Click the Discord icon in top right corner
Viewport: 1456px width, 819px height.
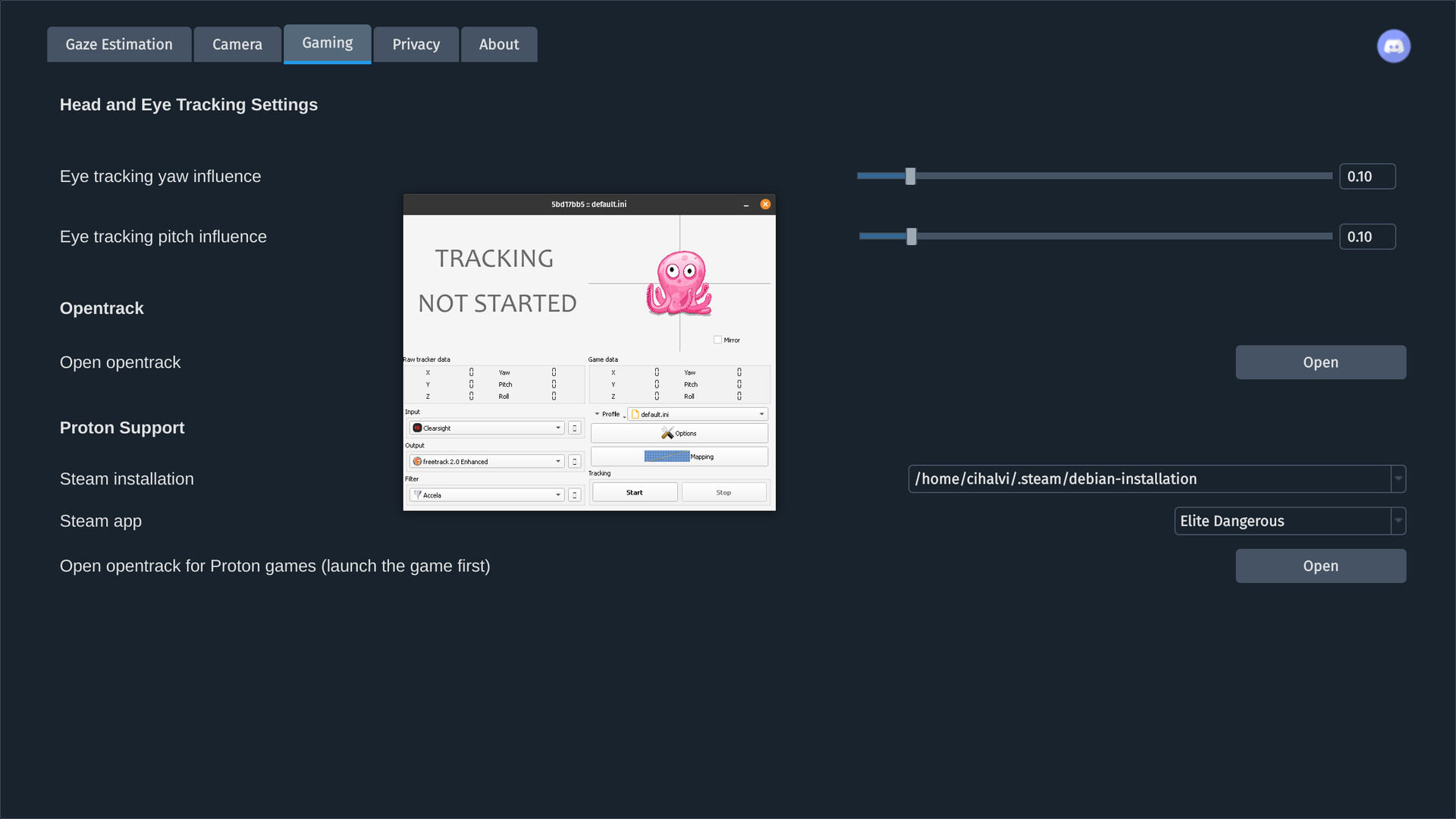click(1394, 45)
